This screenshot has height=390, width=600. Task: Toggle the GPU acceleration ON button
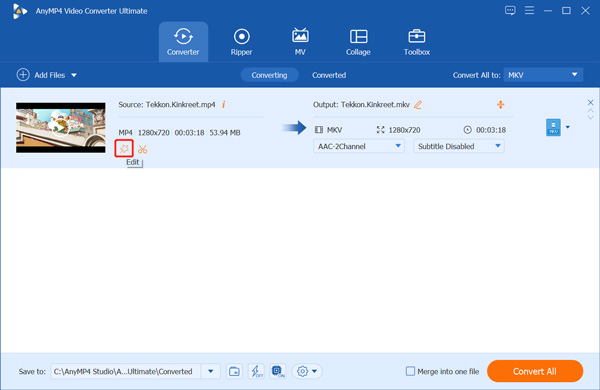278,371
